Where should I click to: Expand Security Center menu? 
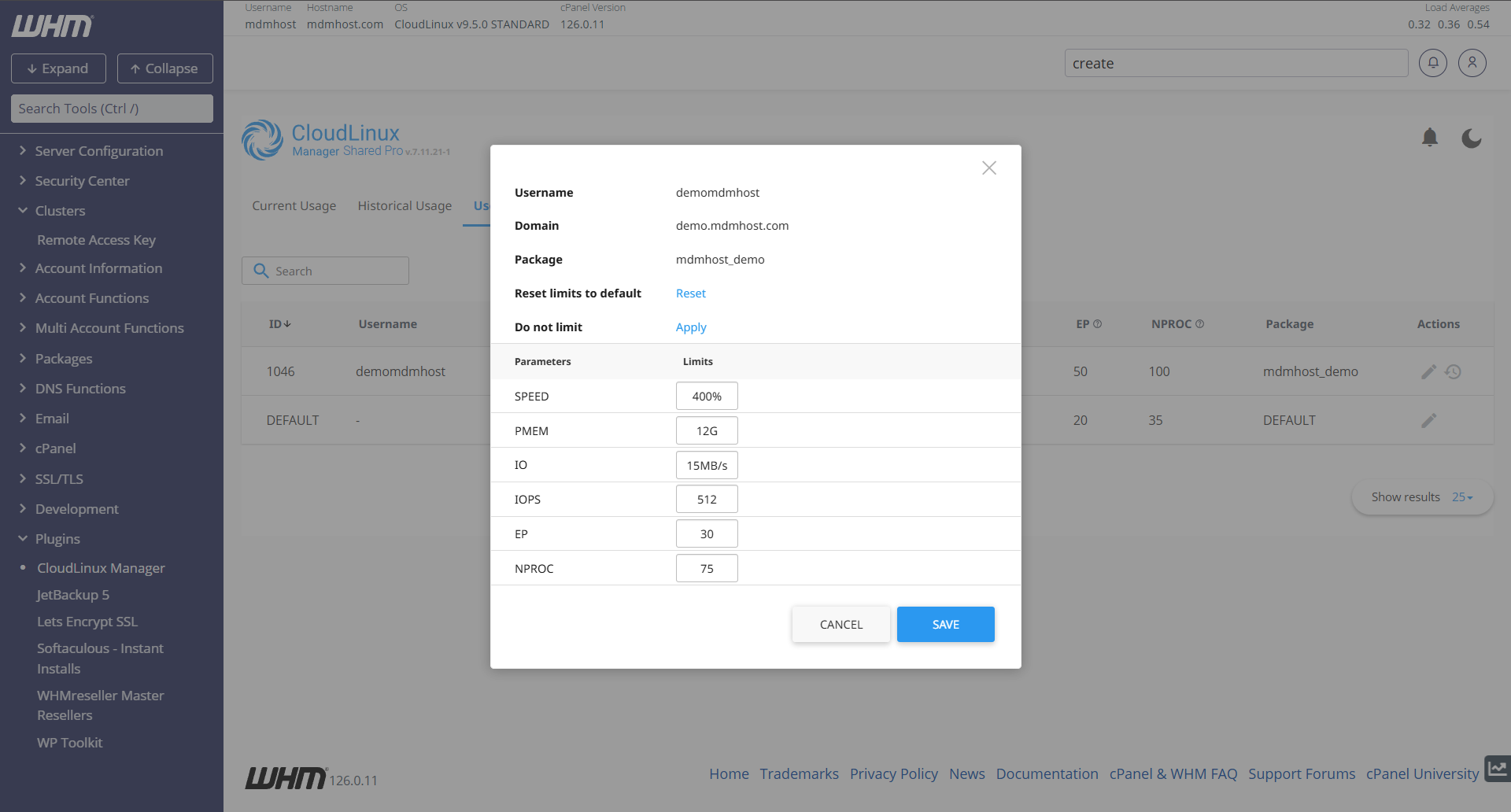click(82, 180)
